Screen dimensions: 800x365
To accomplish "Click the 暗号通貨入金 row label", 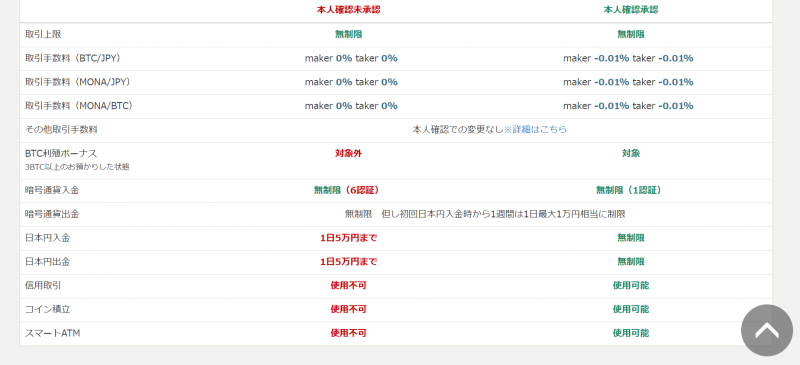I will [52, 190].
